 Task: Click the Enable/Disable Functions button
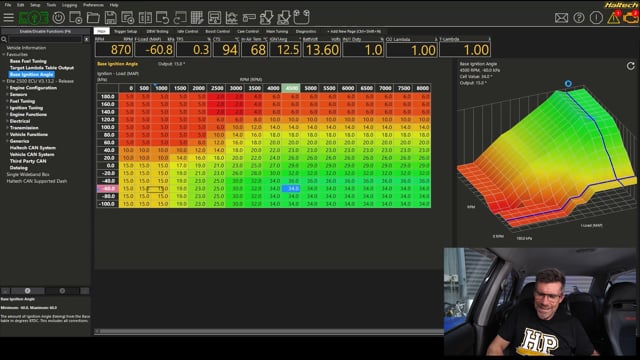click(x=45, y=31)
